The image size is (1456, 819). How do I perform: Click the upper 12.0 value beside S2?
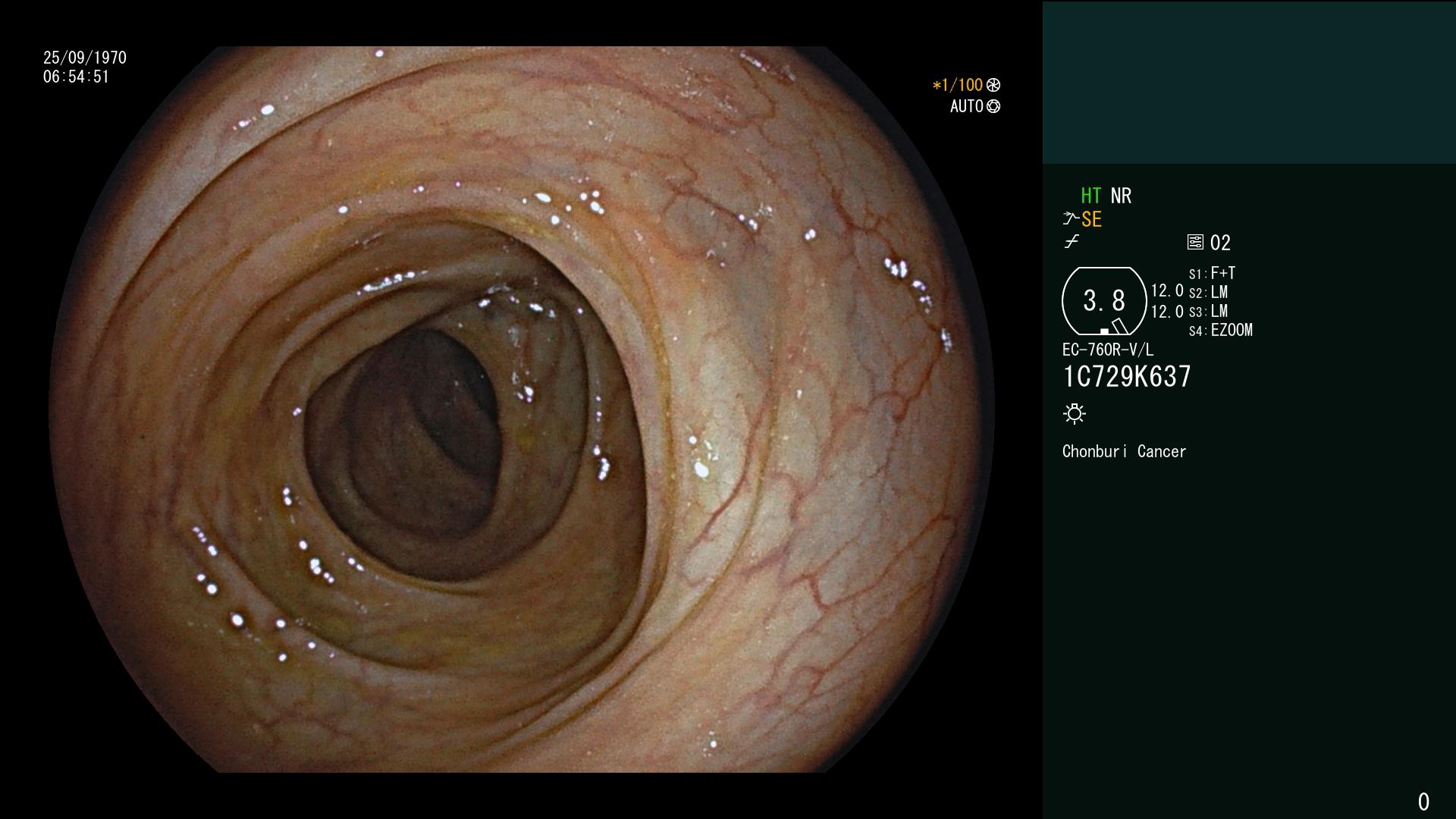(1167, 290)
